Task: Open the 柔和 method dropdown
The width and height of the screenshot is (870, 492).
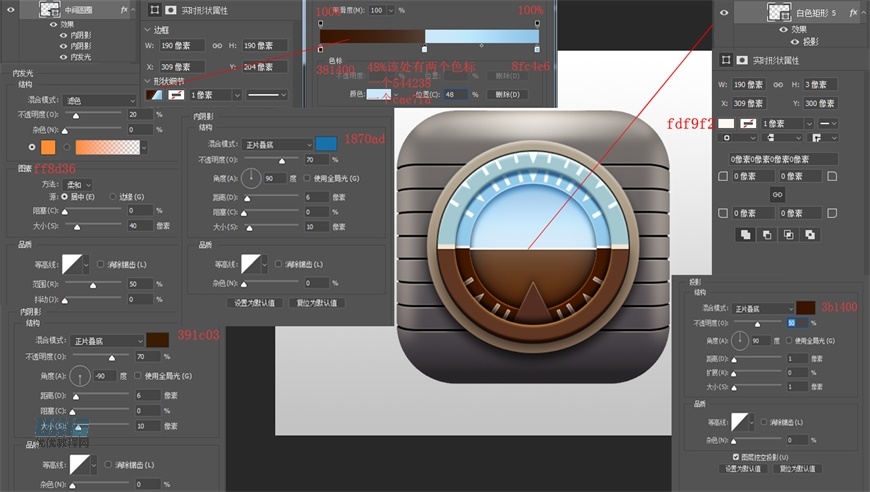Action: (x=78, y=184)
